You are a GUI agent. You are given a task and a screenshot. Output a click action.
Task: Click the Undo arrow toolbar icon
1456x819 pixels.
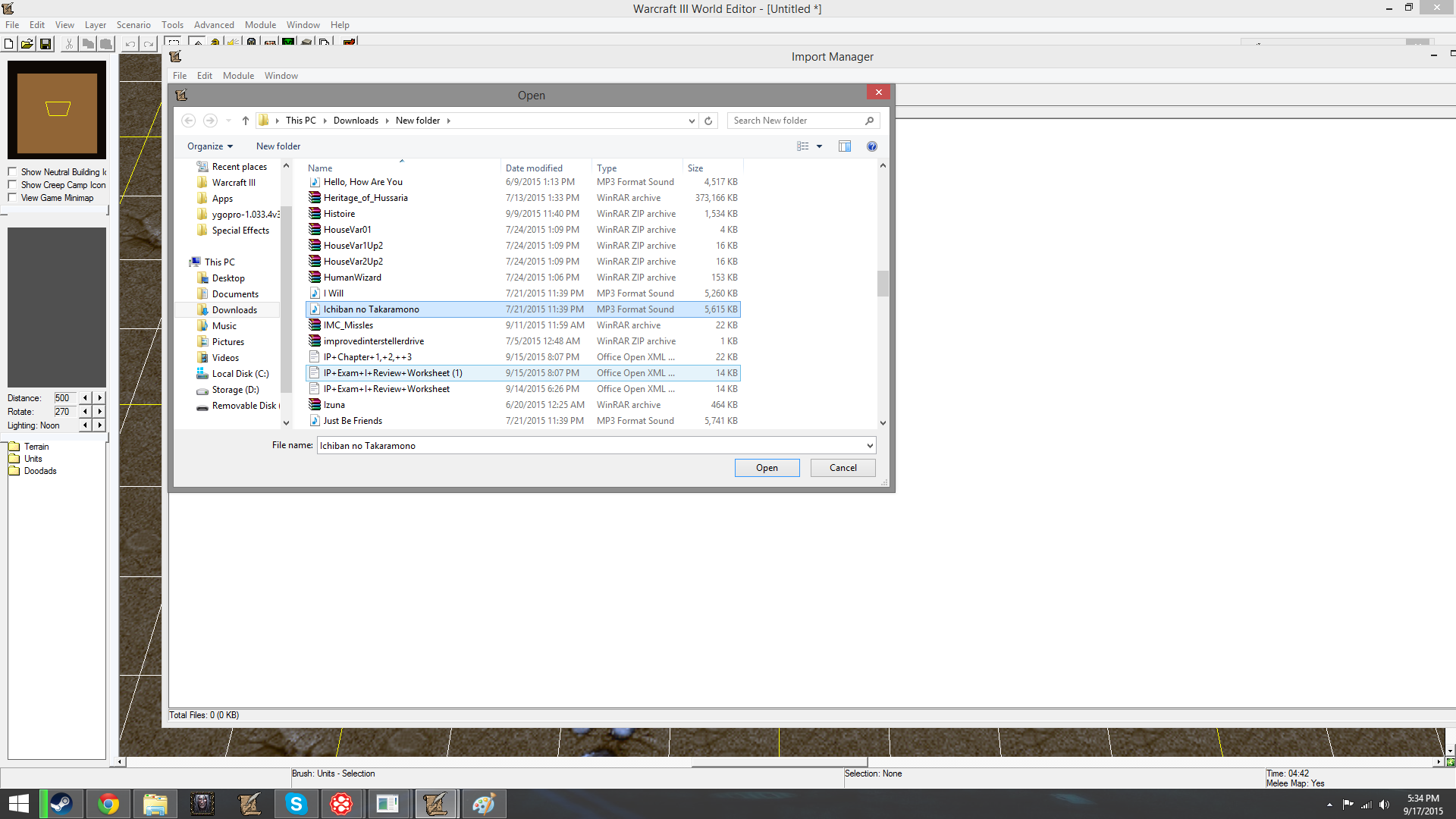(130, 44)
